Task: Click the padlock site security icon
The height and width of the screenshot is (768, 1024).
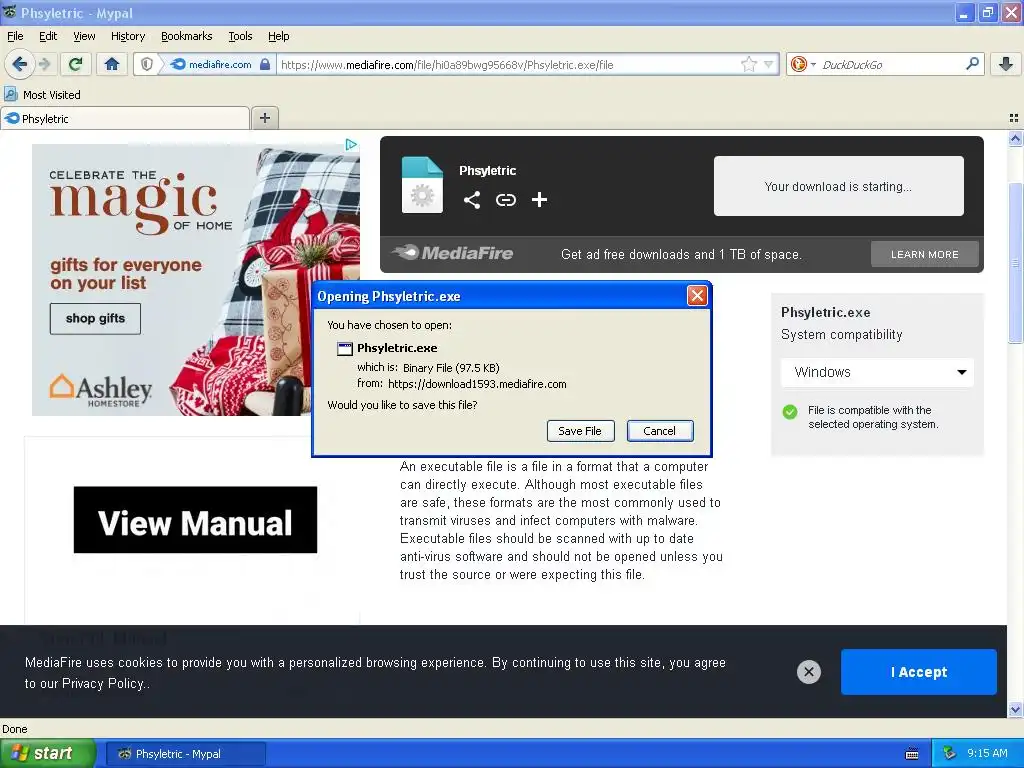Action: coord(264,64)
